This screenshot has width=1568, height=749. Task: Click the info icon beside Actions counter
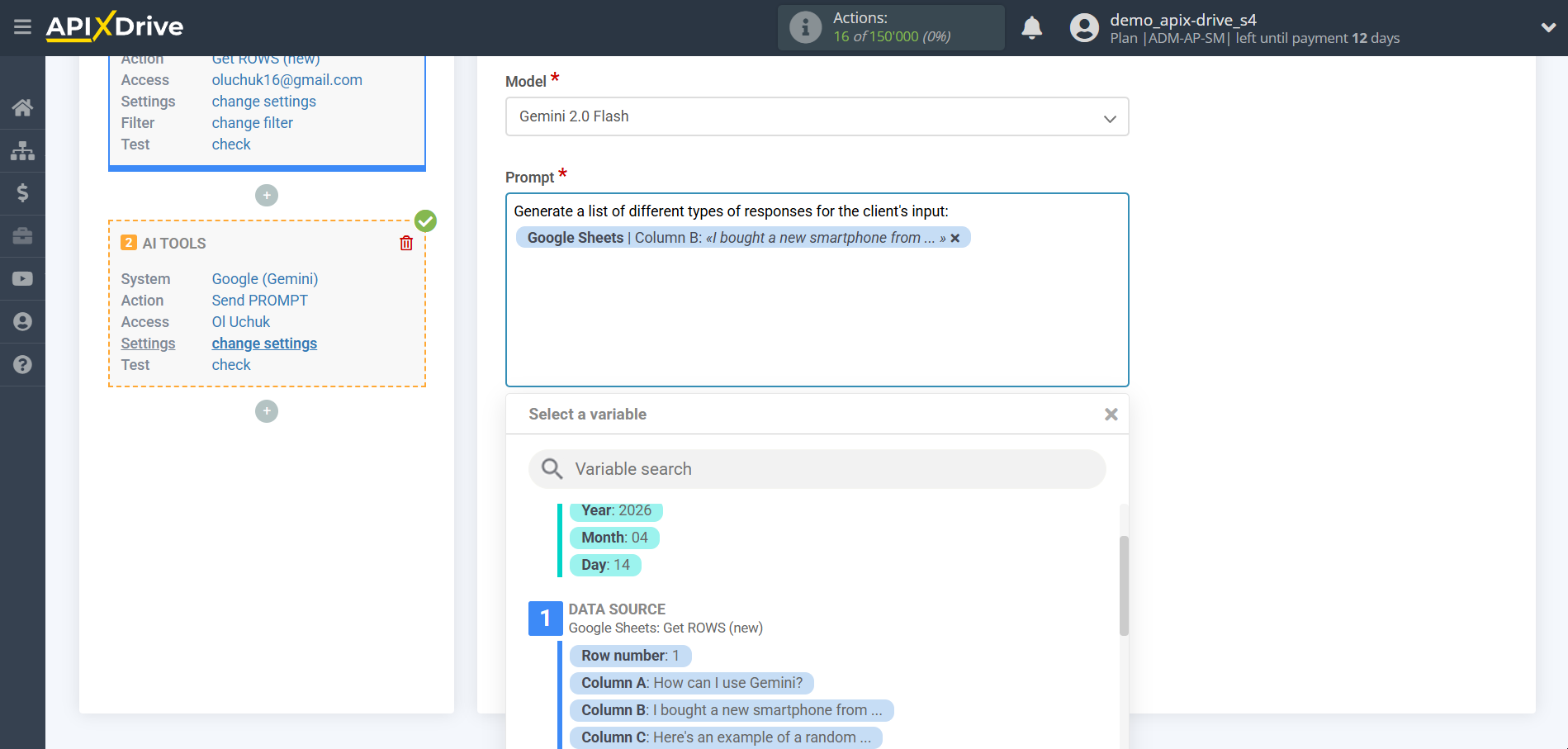coord(804,27)
